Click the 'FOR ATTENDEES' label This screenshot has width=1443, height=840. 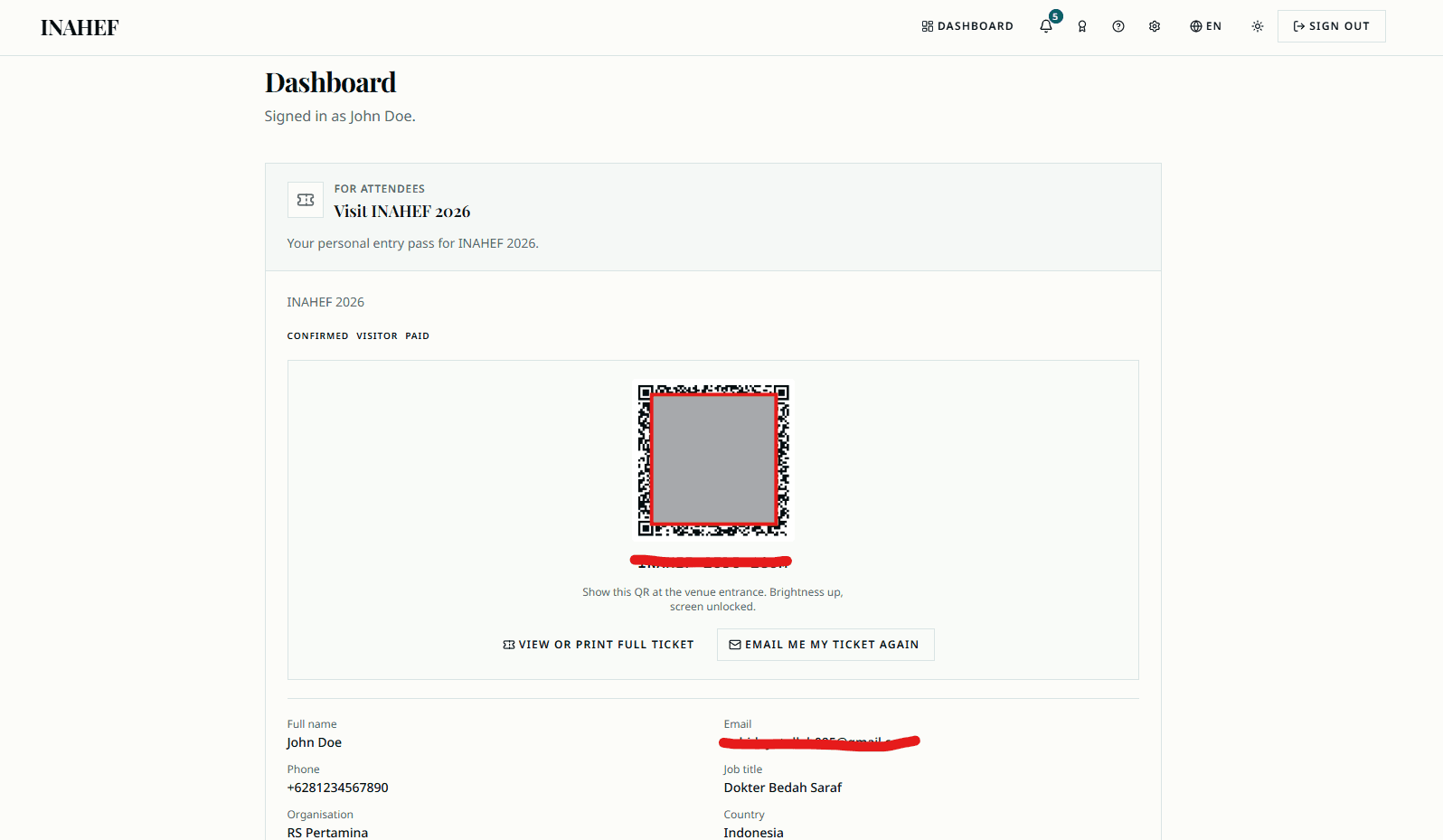point(380,189)
